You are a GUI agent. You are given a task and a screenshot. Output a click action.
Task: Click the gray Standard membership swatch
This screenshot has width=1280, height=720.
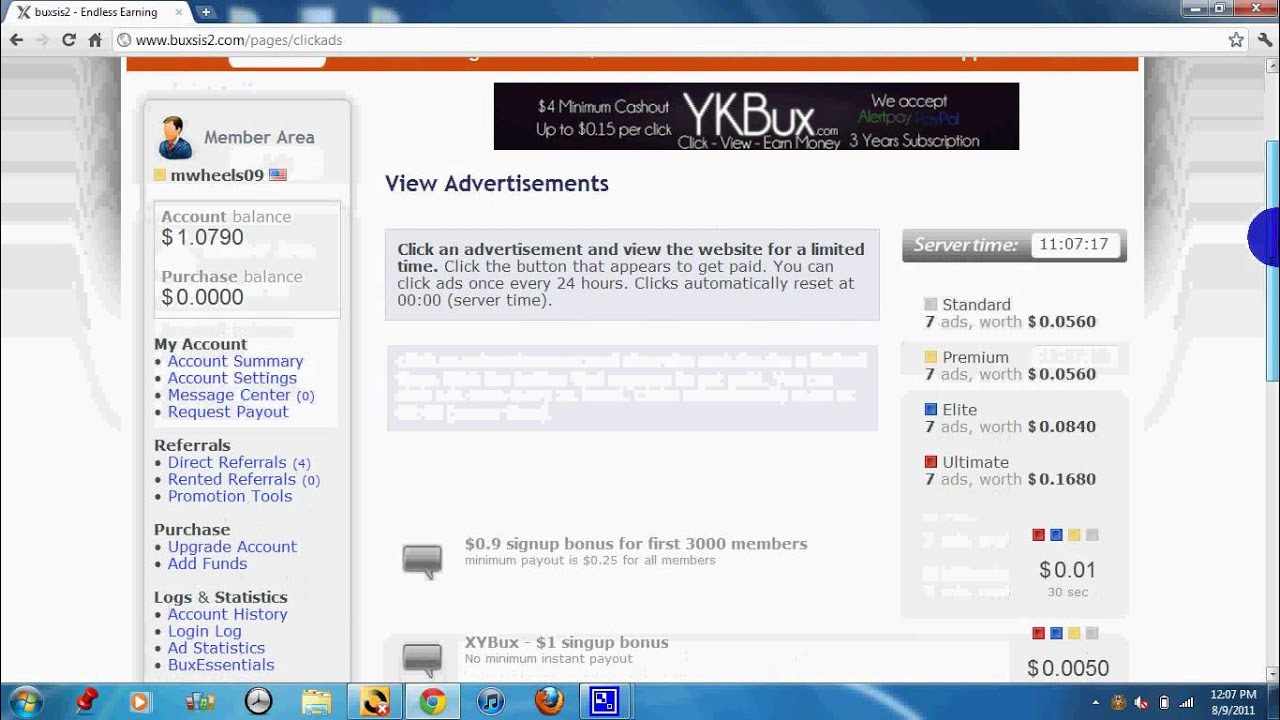pyautogui.click(x=931, y=304)
